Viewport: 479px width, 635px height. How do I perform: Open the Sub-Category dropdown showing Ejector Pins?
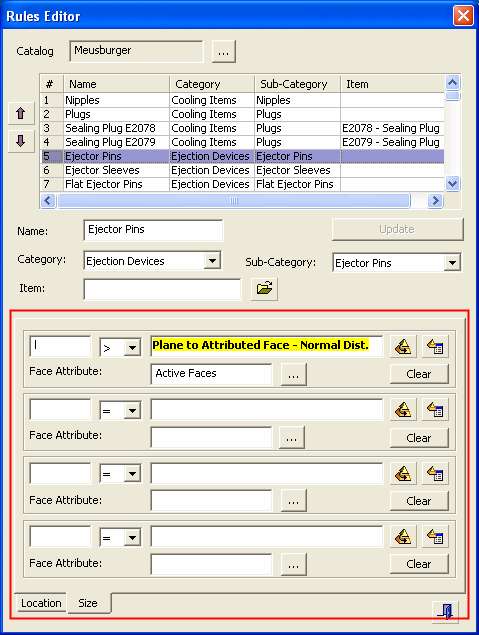pyautogui.click(x=452, y=263)
